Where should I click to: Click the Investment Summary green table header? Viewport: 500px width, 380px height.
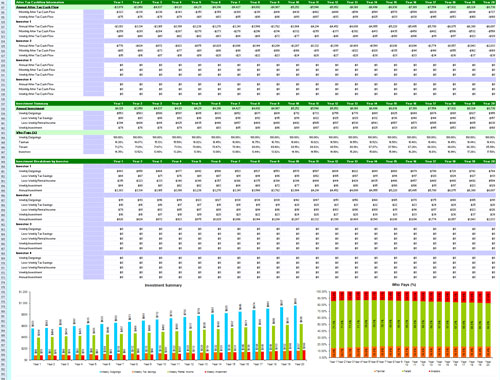click(x=255, y=103)
